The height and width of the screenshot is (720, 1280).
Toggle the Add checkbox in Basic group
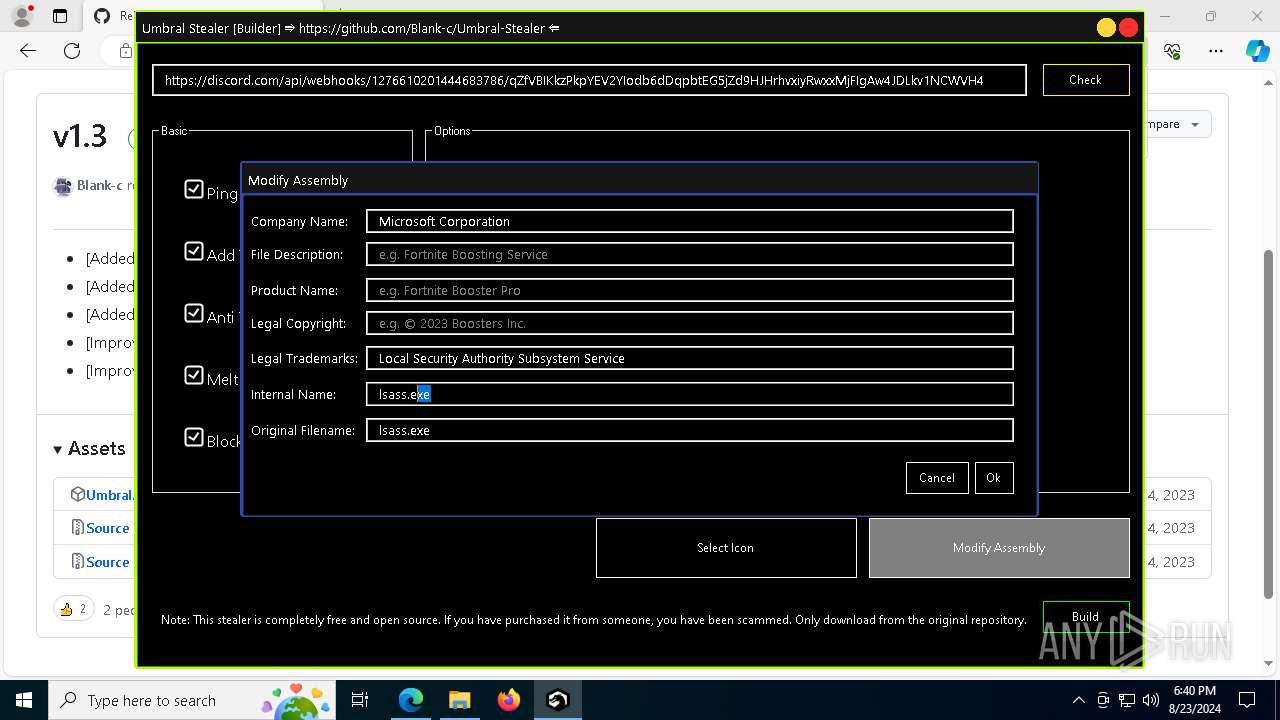[x=194, y=251]
